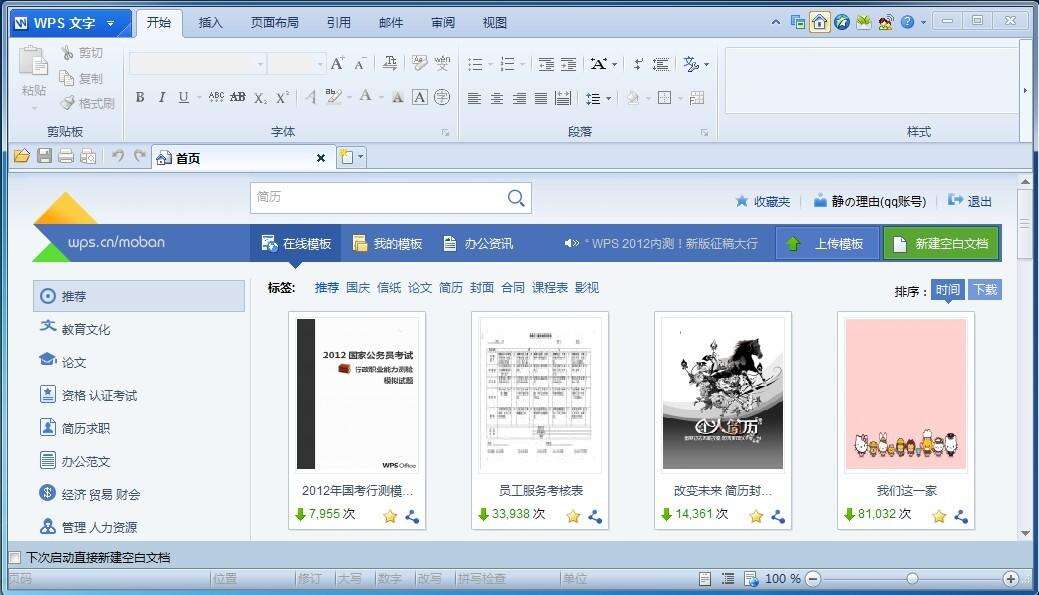
Task: Select the Format Painter (格式刷) brush
Action: pyautogui.click(x=68, y=103)
